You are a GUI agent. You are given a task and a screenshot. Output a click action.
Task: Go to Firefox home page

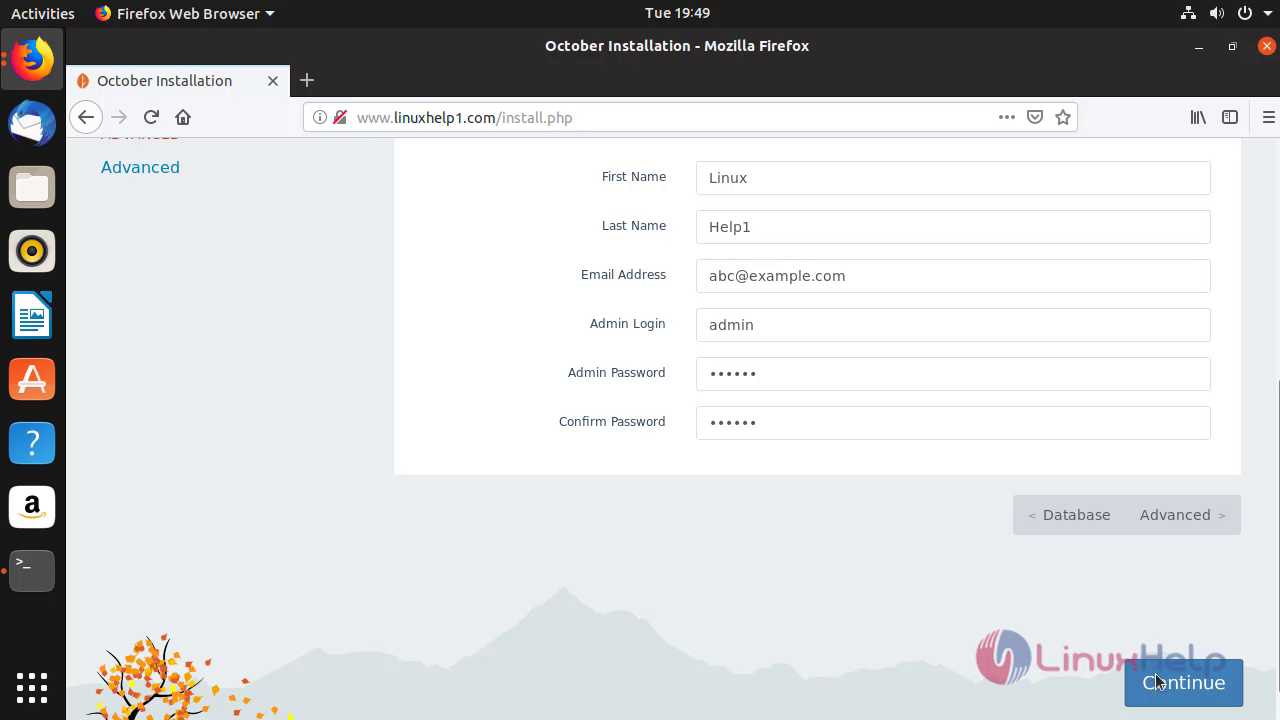183,117
